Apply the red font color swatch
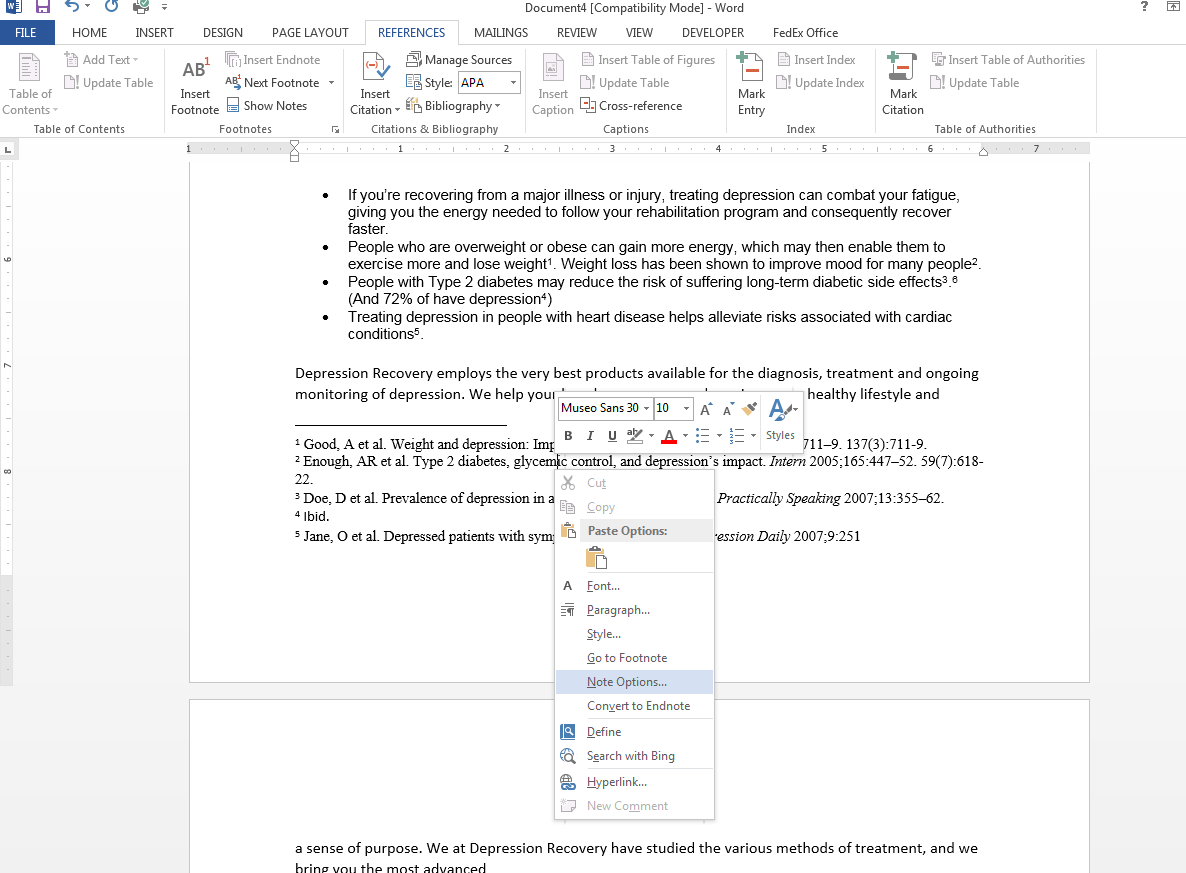Image resolution: width=1186 pixels, height=873 pixels. (x=668, y=436)
